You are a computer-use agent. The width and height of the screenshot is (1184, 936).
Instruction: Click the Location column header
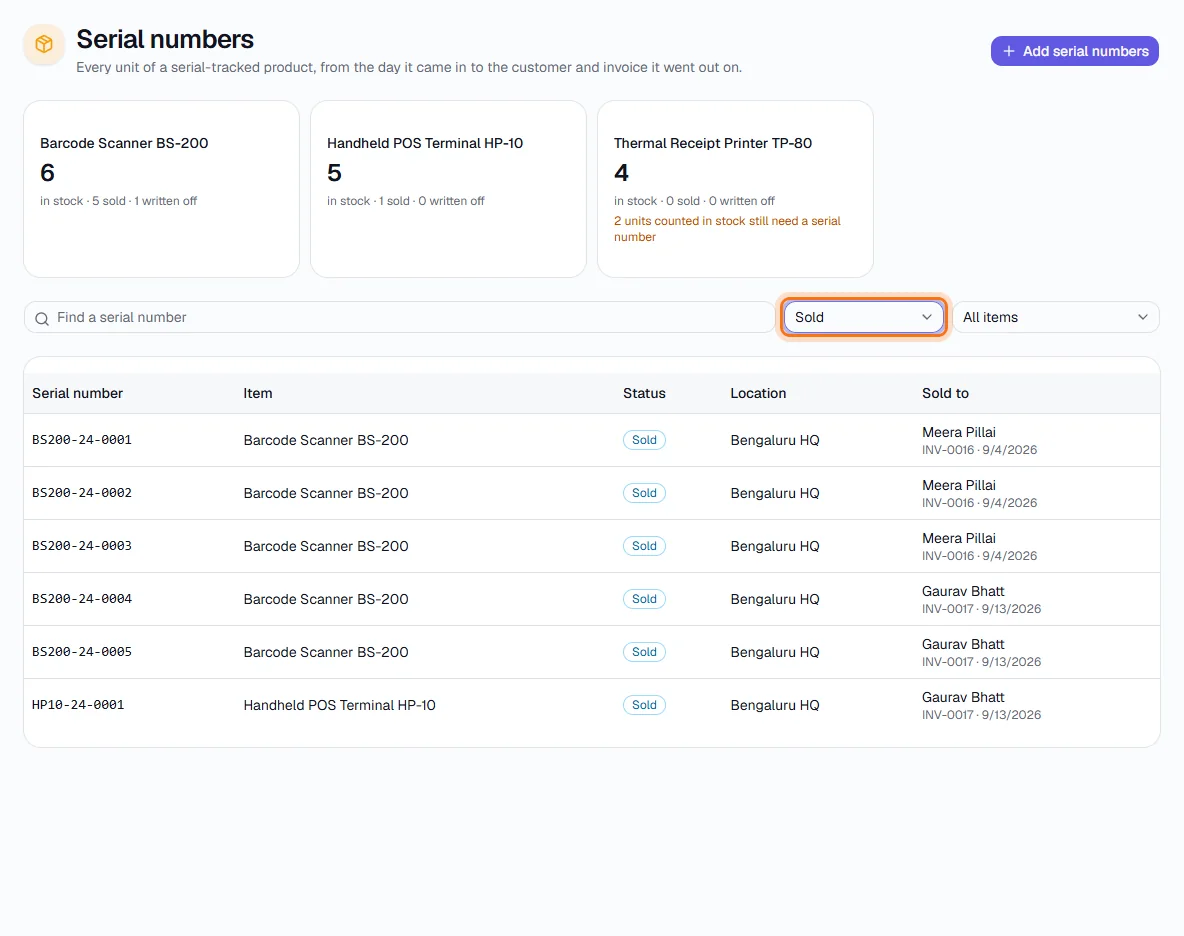[x=758, y=393]
